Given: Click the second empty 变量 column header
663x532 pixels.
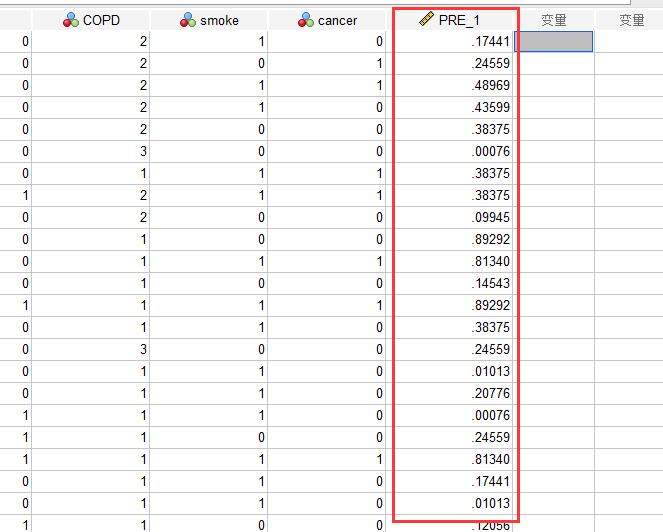Looking at the screenshot, I should 631,20.
